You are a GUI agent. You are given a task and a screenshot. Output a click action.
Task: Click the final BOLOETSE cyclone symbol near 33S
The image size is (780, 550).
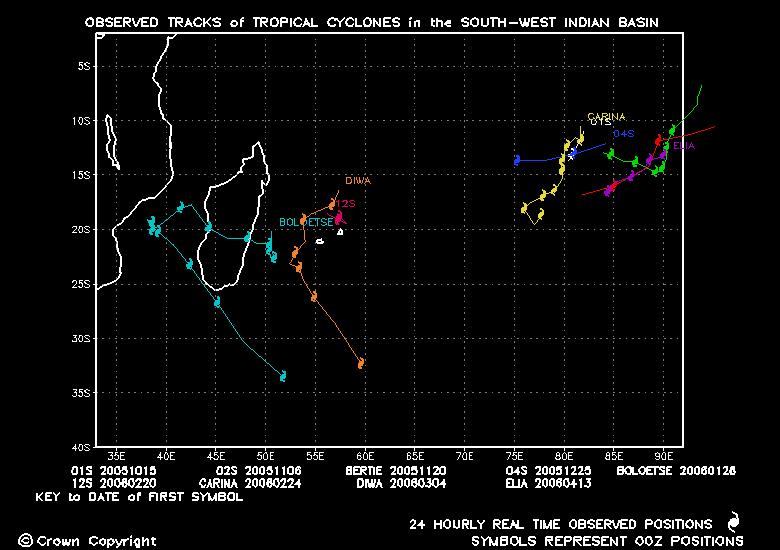[x=283, y=376]
